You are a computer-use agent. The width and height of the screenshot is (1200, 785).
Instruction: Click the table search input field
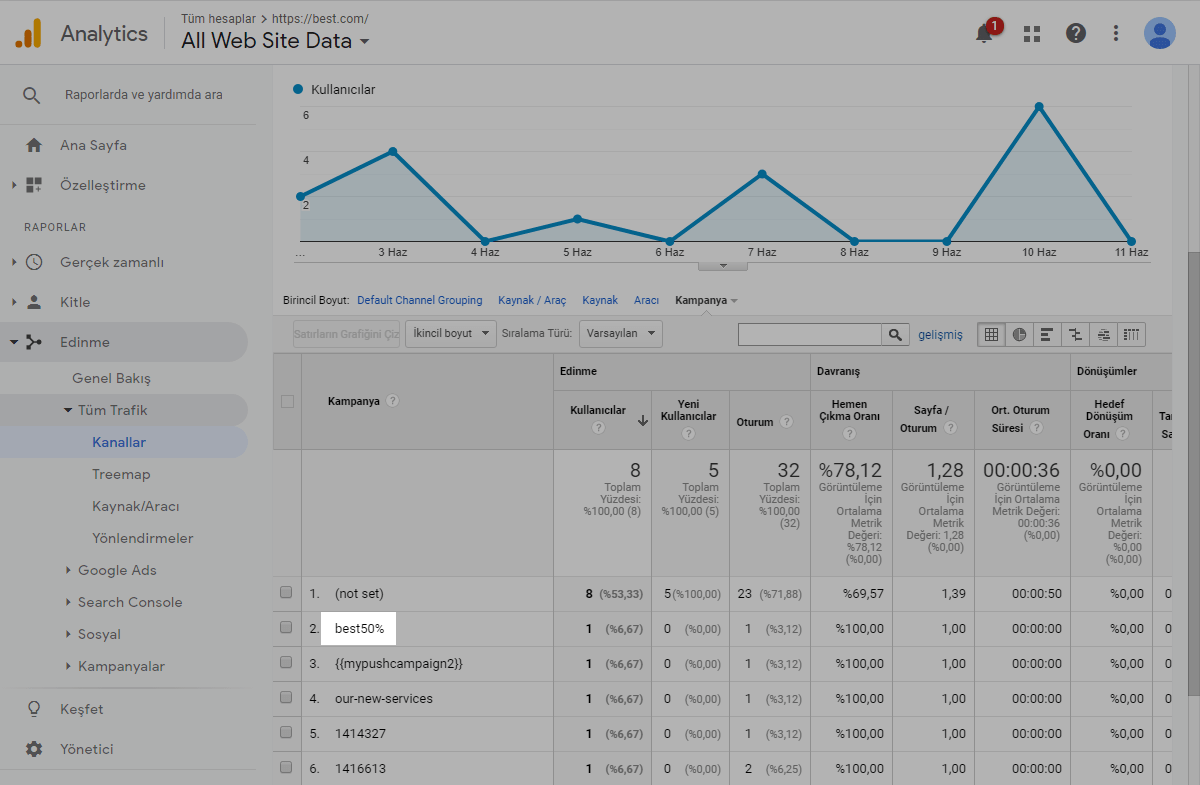809,334
